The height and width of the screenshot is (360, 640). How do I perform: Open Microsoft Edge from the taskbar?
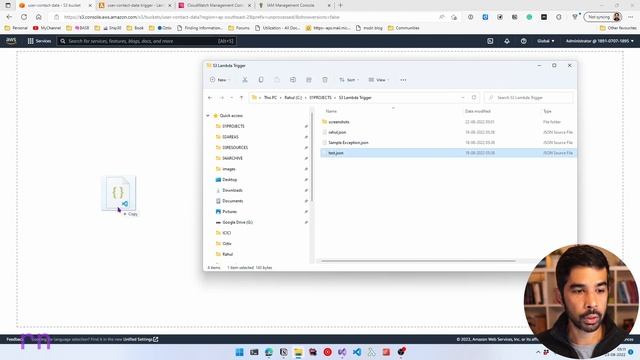click(x=269, y=352)
